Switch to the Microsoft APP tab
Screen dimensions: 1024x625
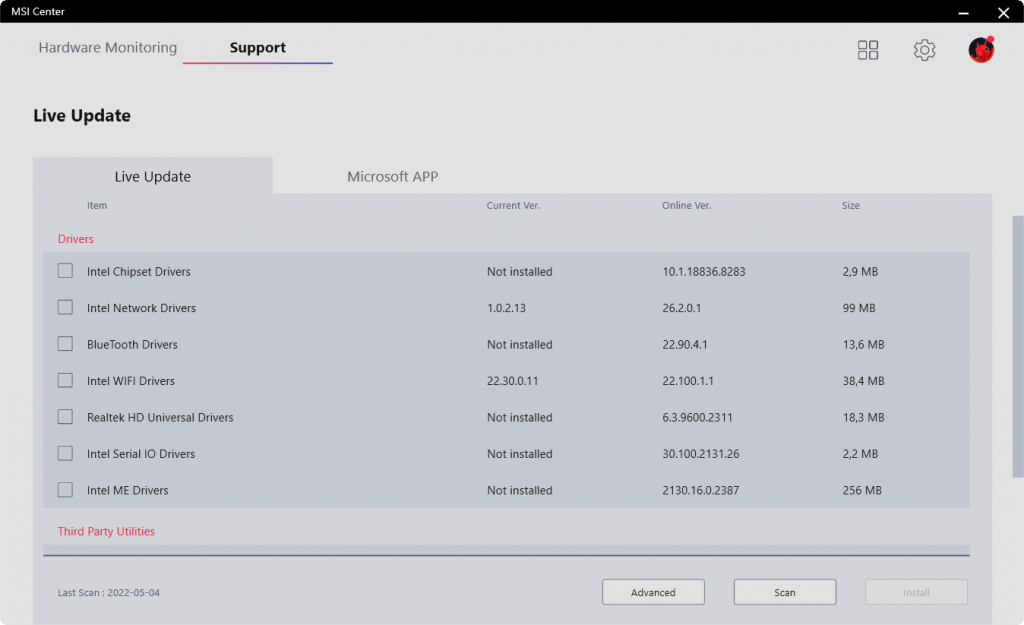point(392,176)
